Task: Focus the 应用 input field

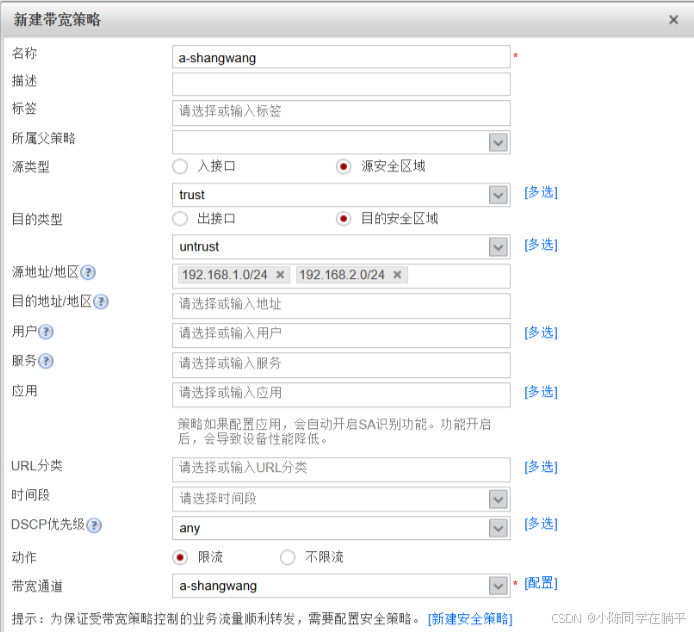Action: (341, 395)
